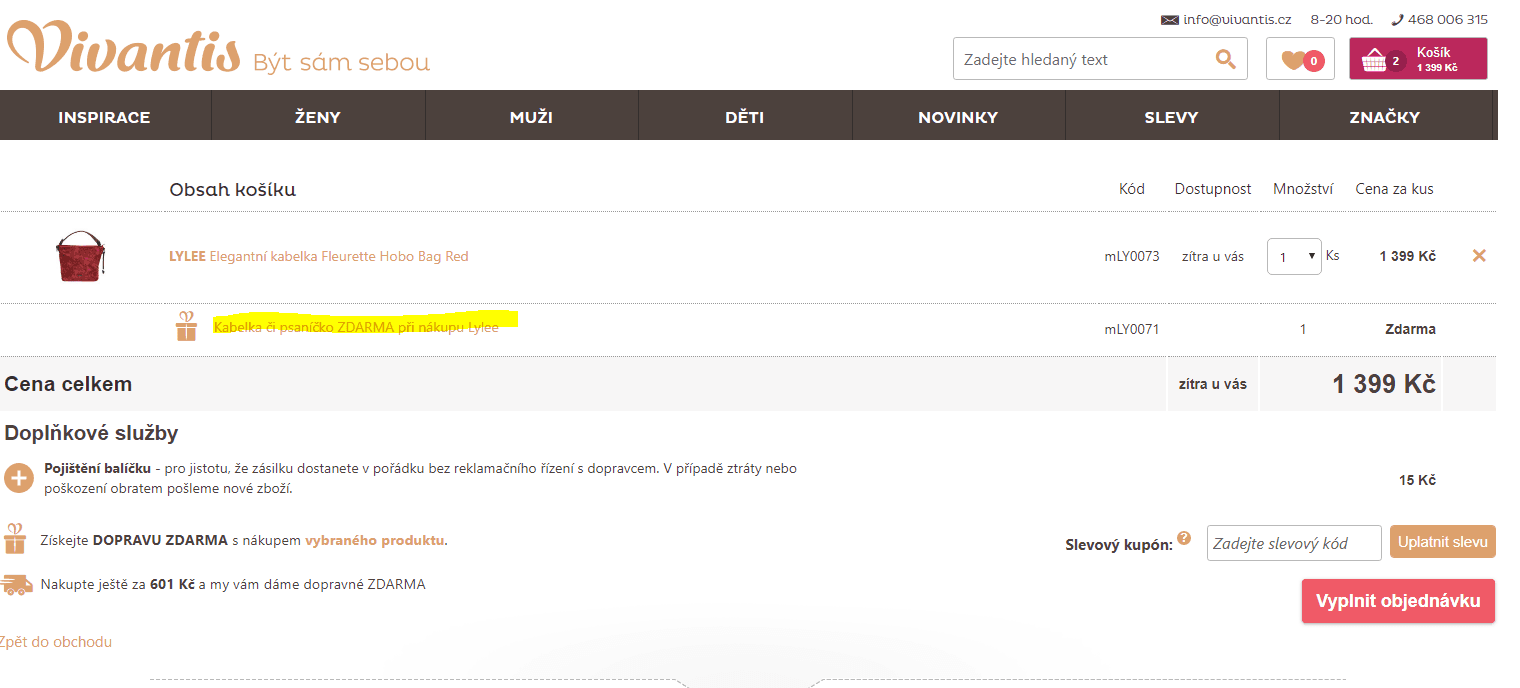This screenshot has width=1520, height=688.
Task: Click the search magnifier icon
Action: (1225, 60)
